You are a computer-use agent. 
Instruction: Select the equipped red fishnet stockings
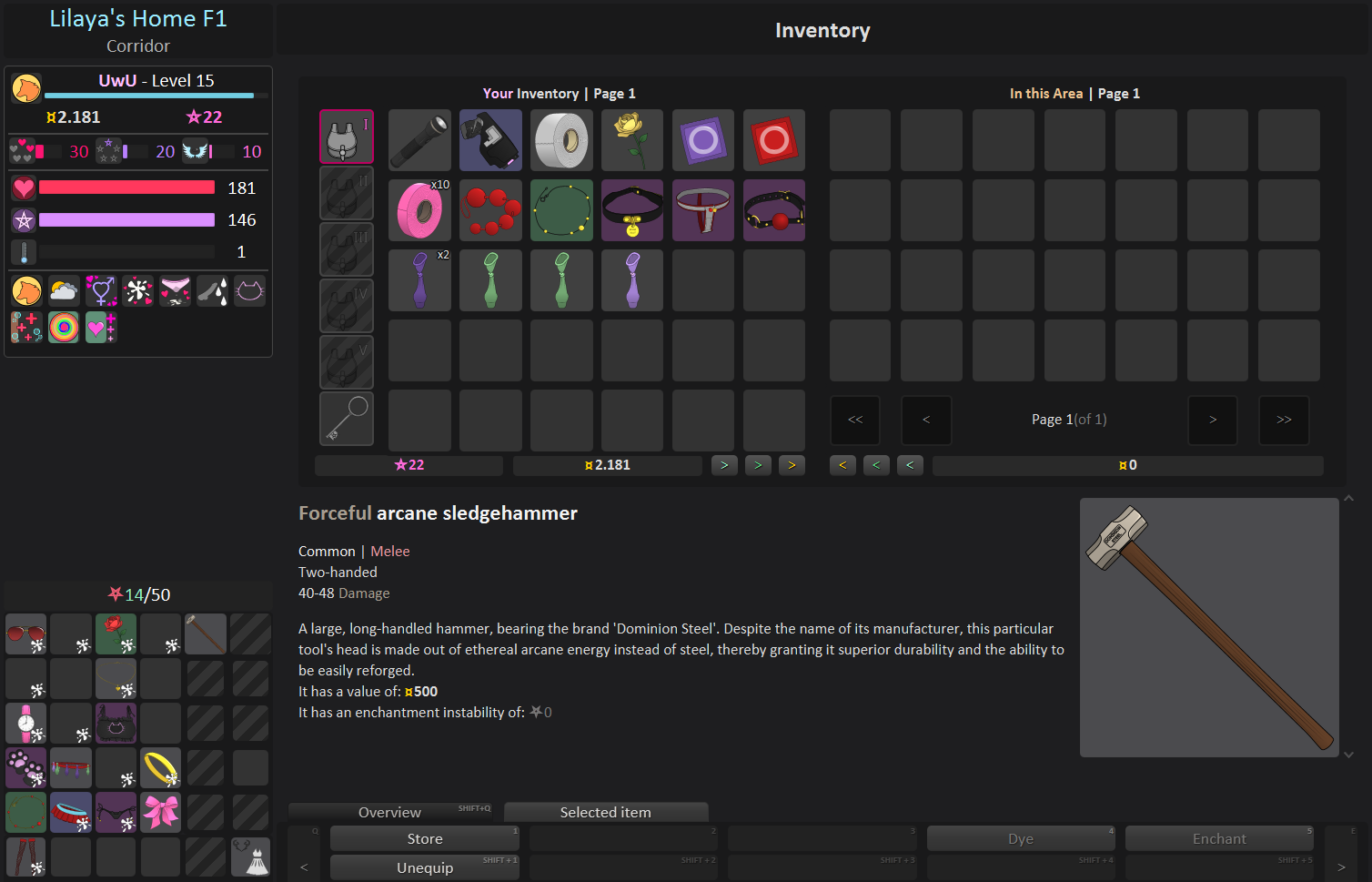[25, 857]
